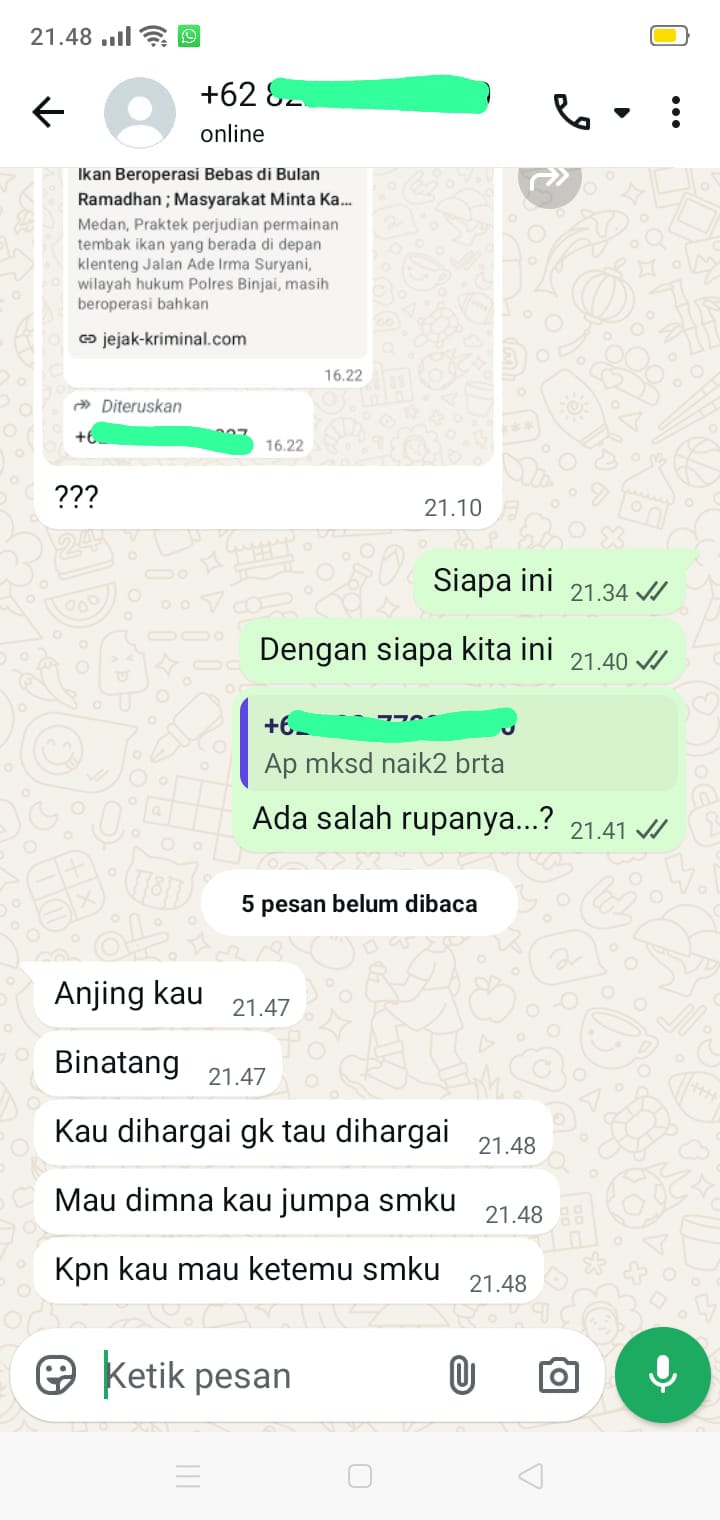The image size is (720, 1520).
Task: Open the contact's profile picture
Action: tap(140, 113)
